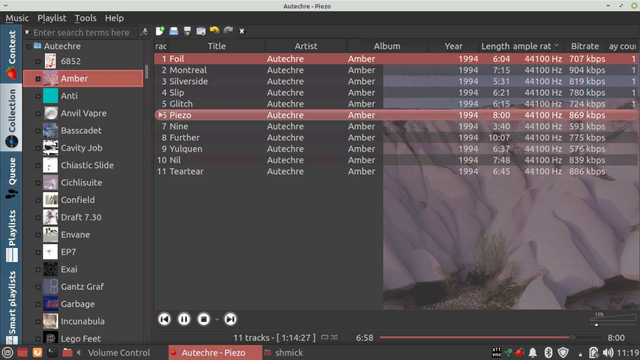This screenshot has height=360, width=640.
Task: Load a playlist via the blue tray icon
Action: 174,31
